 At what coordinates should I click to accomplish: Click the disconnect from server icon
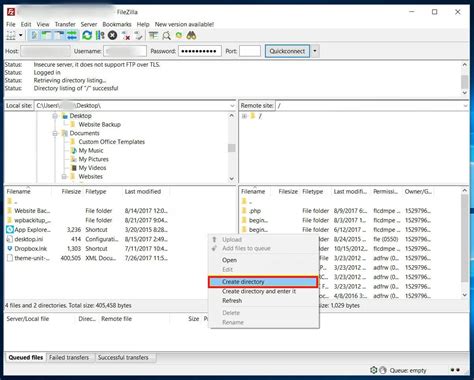[126, 35]
